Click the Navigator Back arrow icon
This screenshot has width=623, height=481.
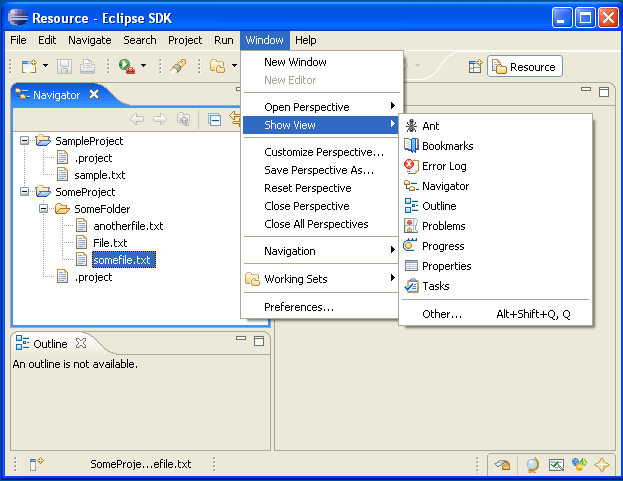137,119
